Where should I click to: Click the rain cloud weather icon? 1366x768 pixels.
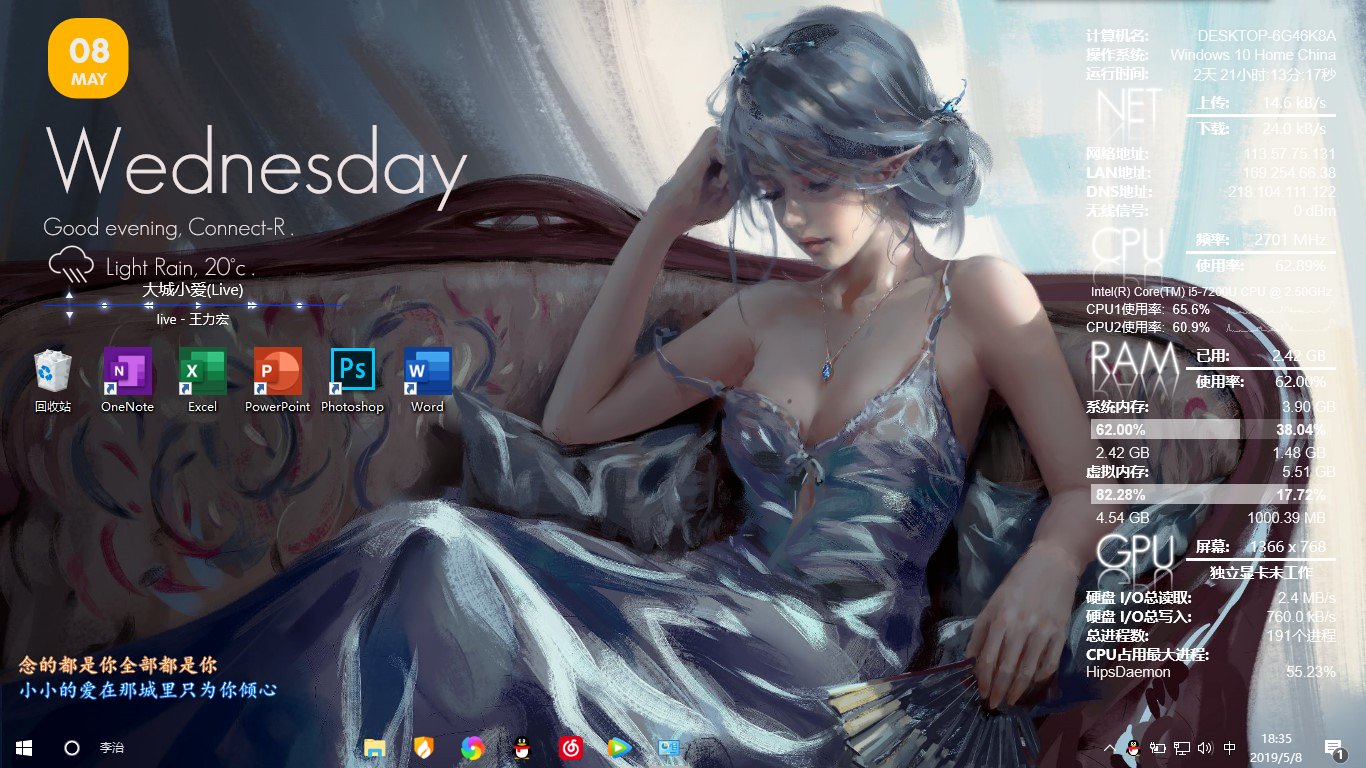(x=71, y=266)
